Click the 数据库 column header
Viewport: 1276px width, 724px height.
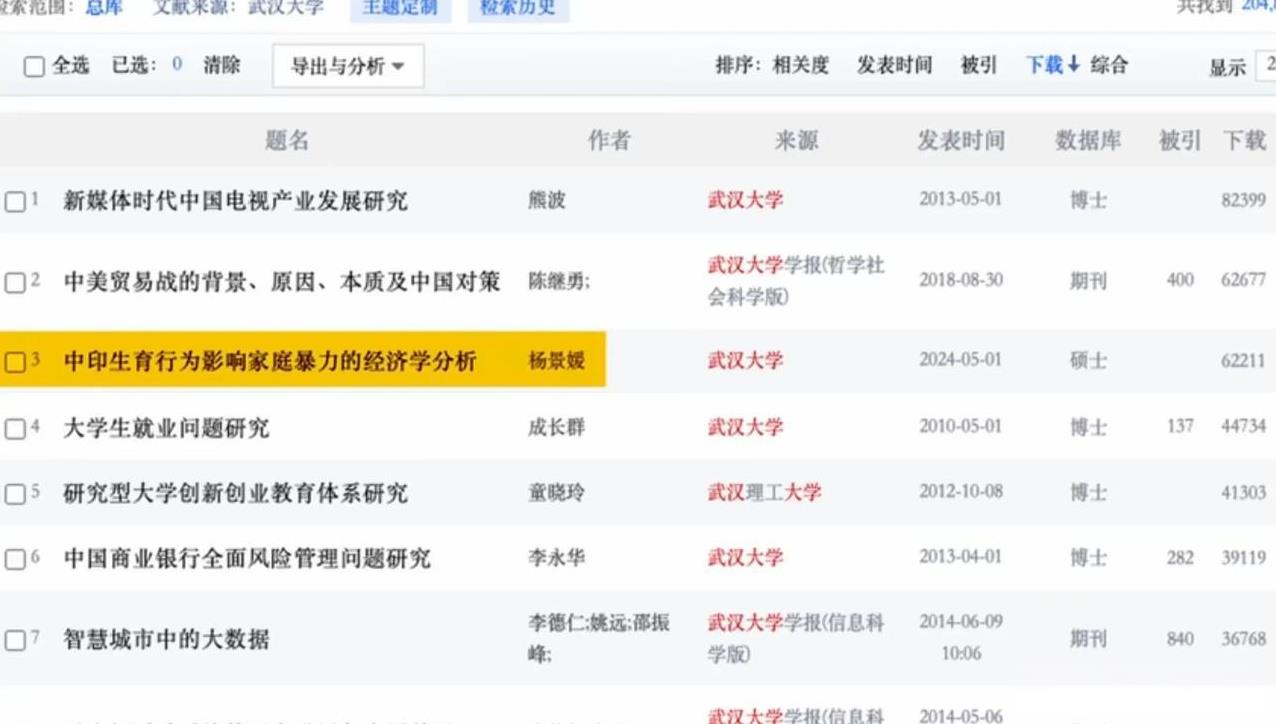coord(1088,141)
